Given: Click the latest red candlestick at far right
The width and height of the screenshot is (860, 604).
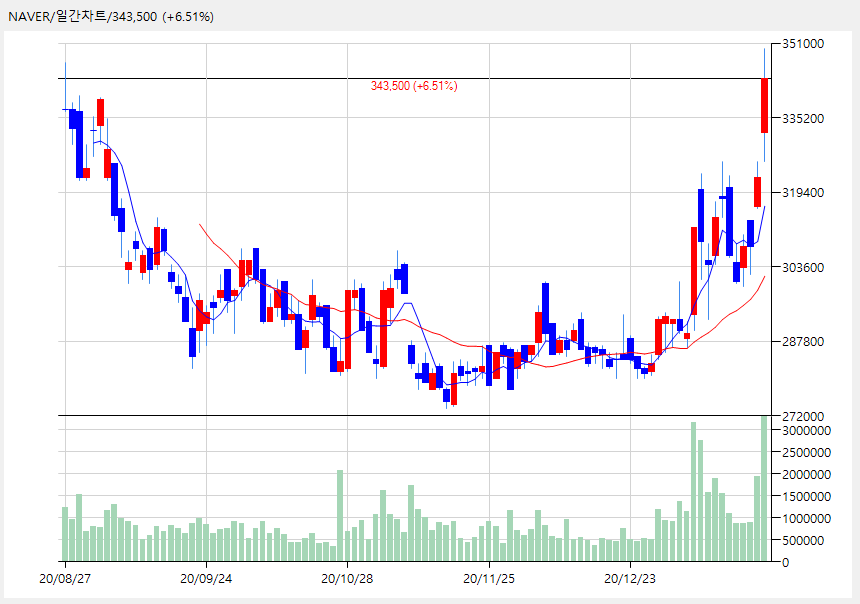Looking at the screenshot, I should (x=765, y=105).
